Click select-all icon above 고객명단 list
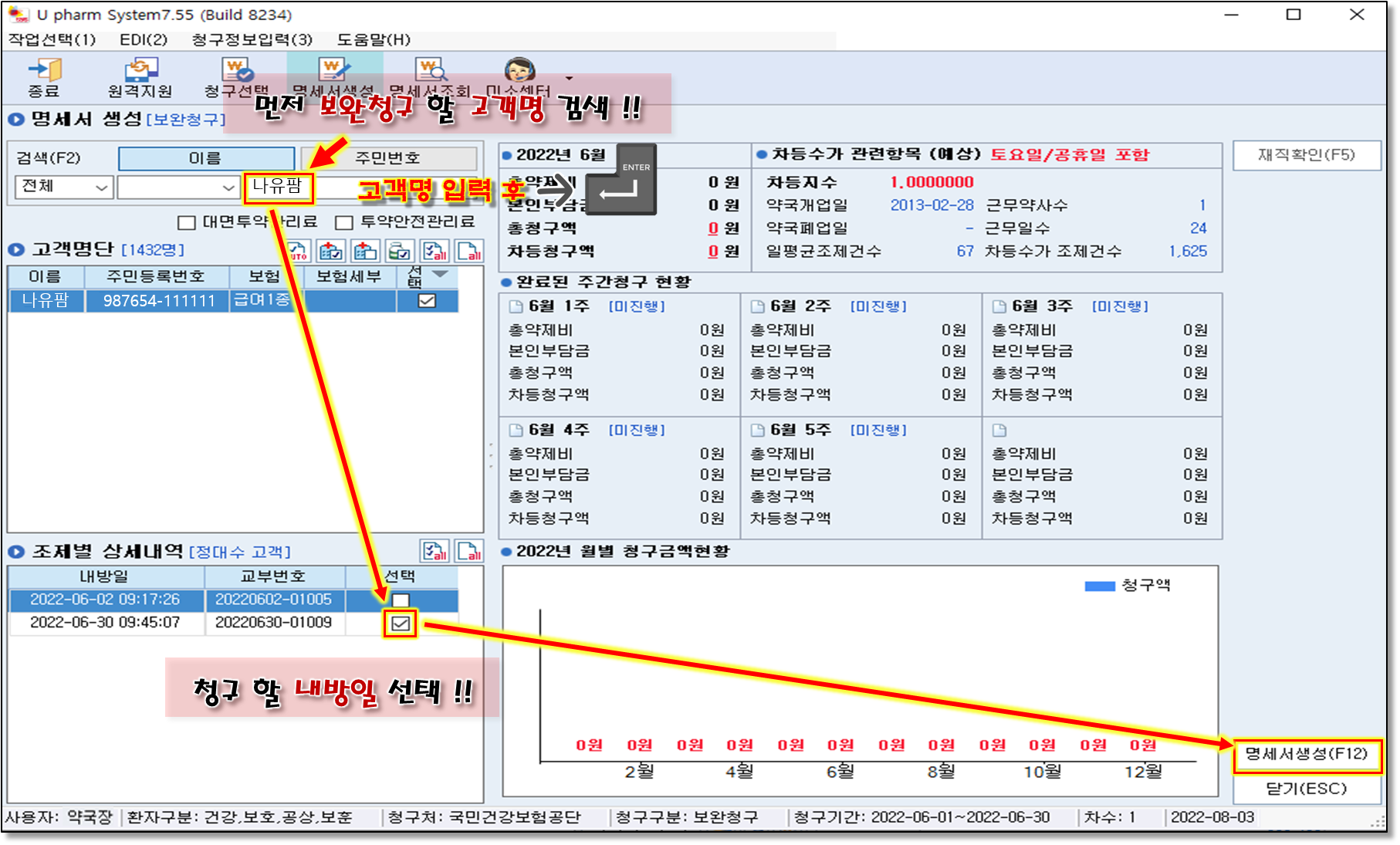 434,251
